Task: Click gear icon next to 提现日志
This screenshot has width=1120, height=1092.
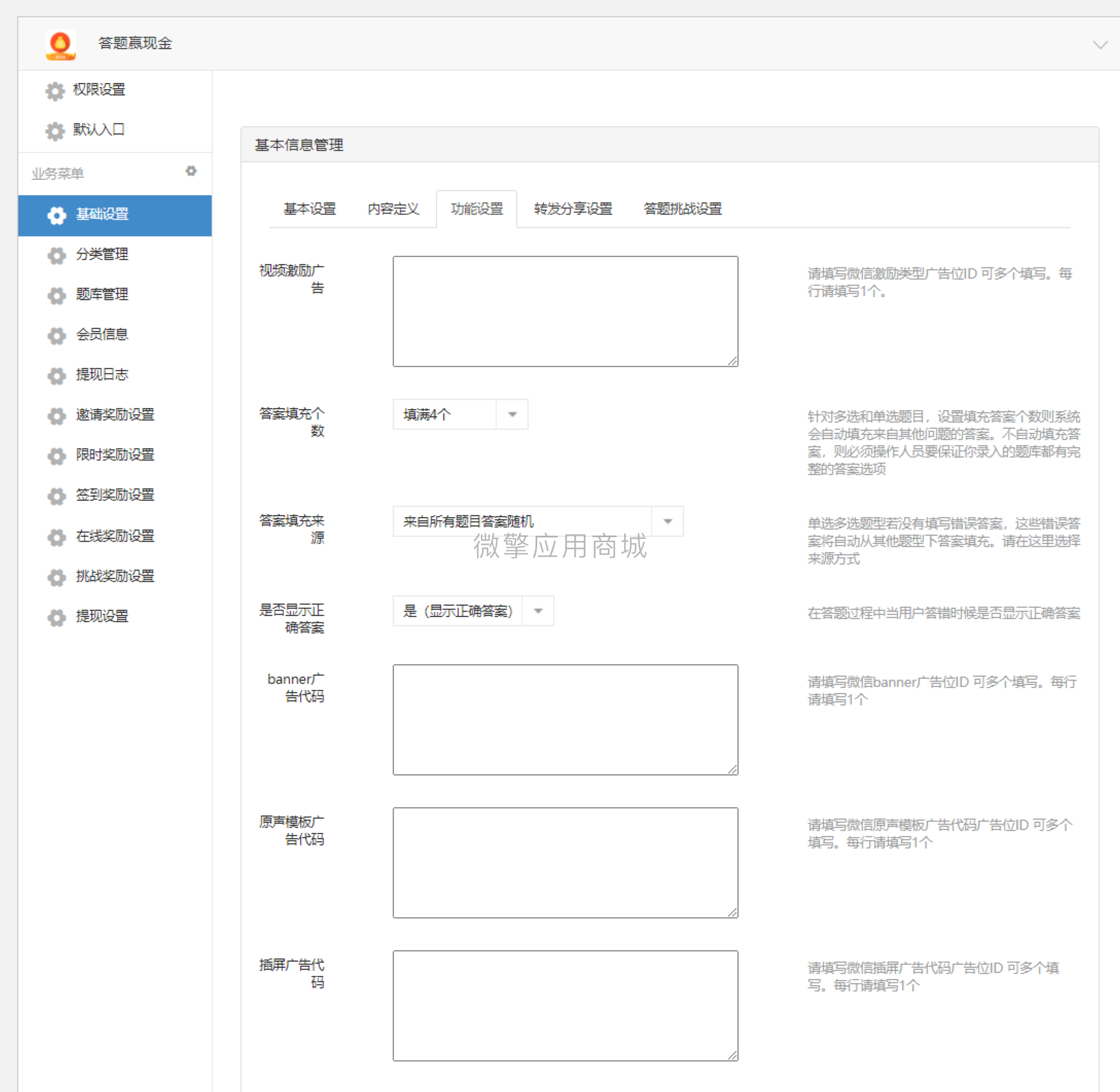Action: 57,375
